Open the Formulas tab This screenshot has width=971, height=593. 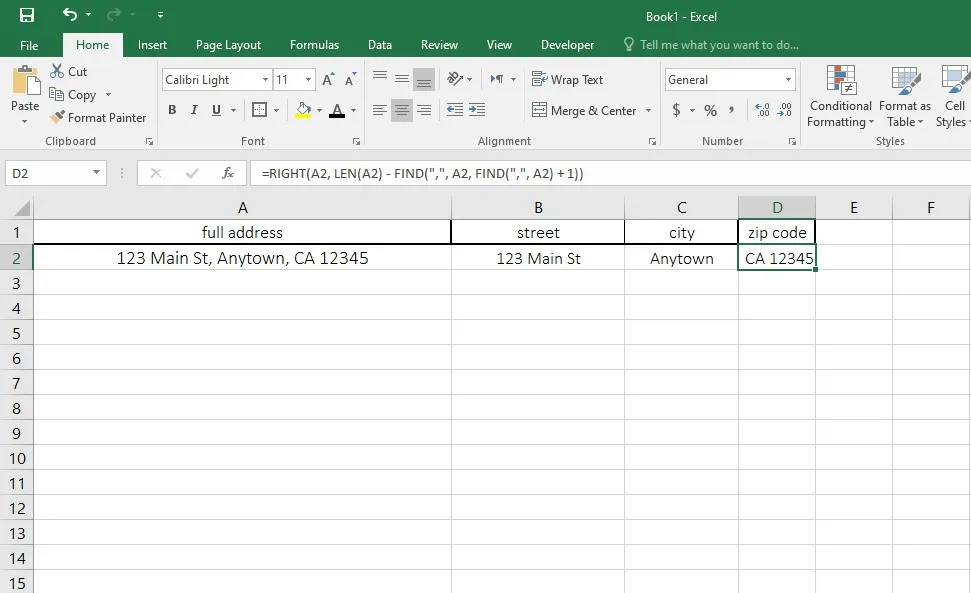coord(314,45)
